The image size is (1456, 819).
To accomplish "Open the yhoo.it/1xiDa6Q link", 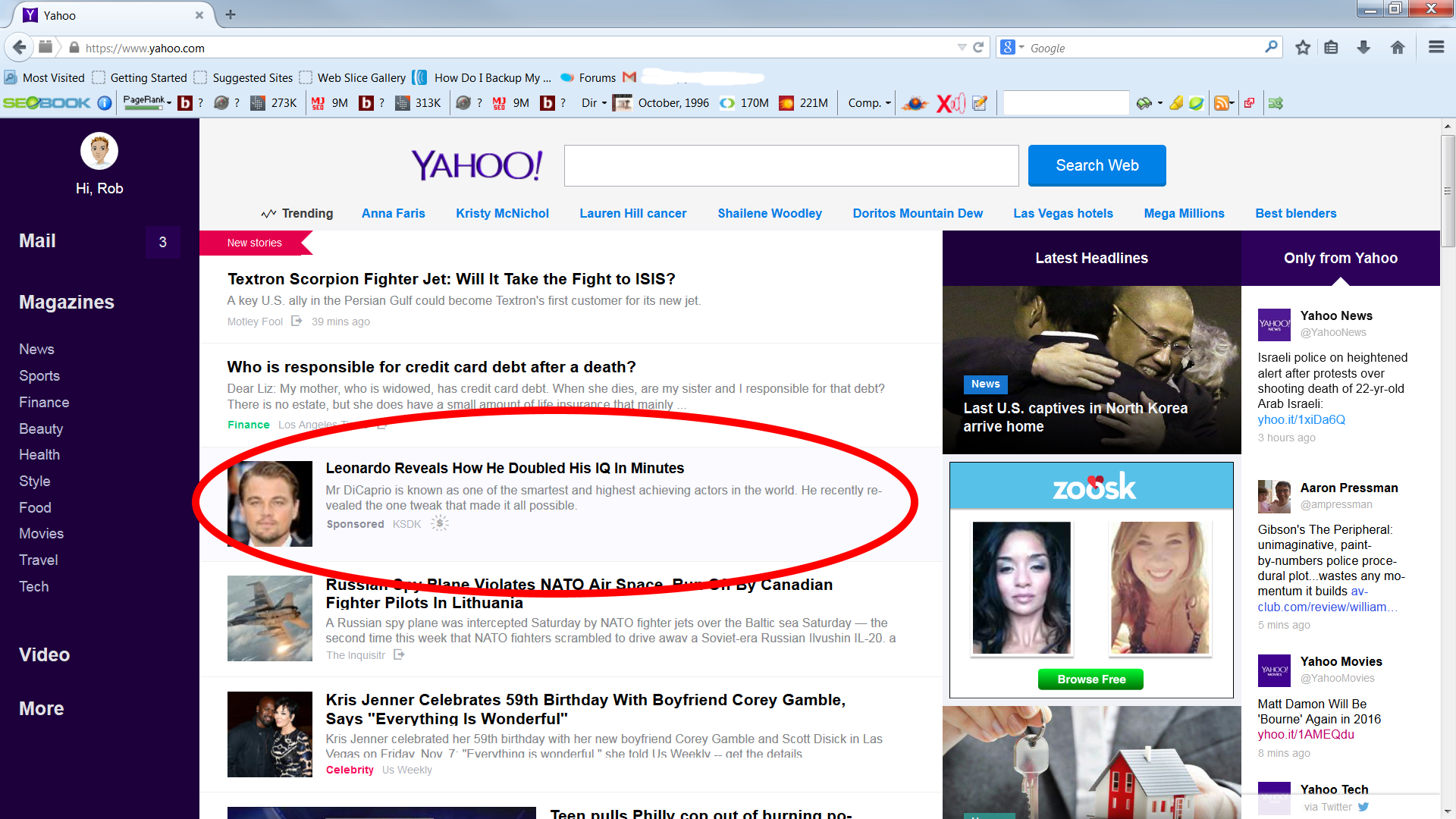I will click(x=1301, y=419).
